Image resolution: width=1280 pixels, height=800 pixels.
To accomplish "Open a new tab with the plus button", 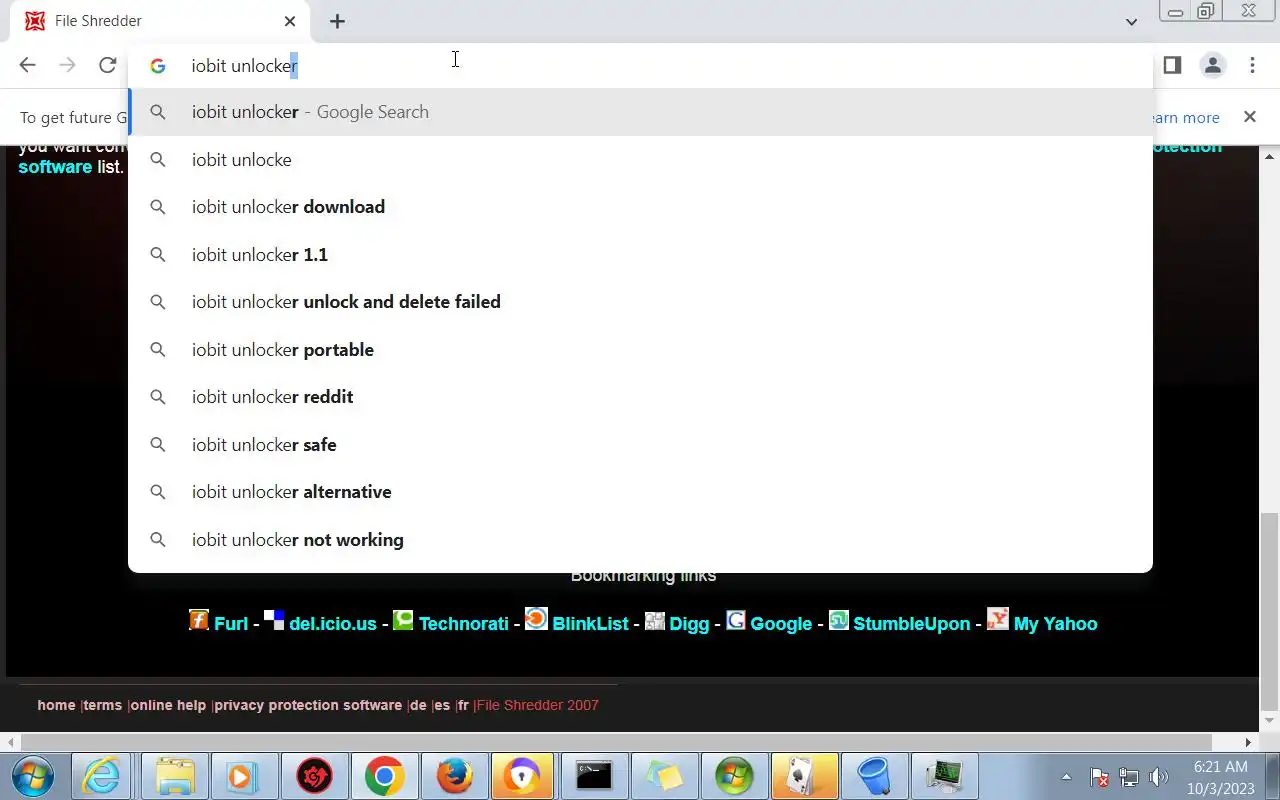I will [337, 21].
